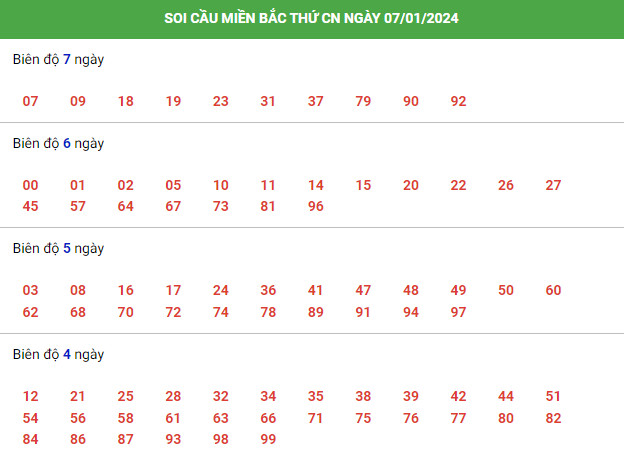
Task: Choose number 96 in the 6-day group
Action: pos(316,206)
